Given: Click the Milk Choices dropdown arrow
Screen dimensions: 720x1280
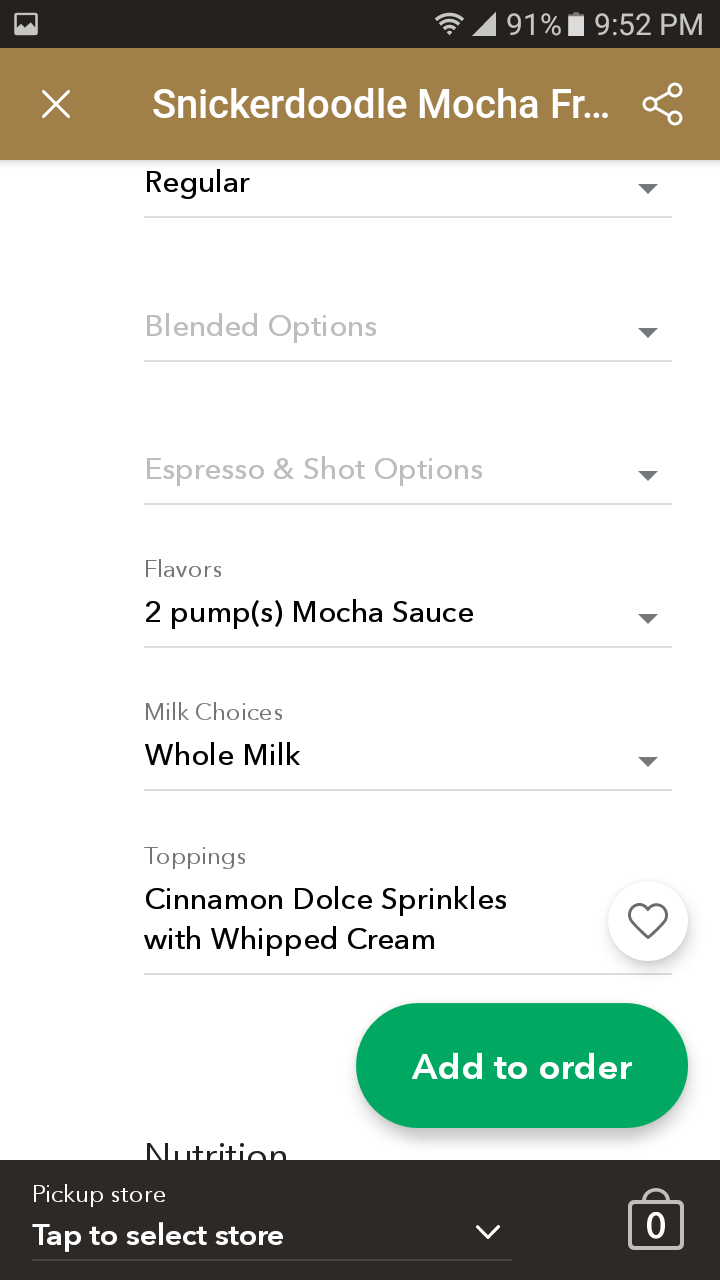Looking at the screenshot, I should tap(648, 761).
